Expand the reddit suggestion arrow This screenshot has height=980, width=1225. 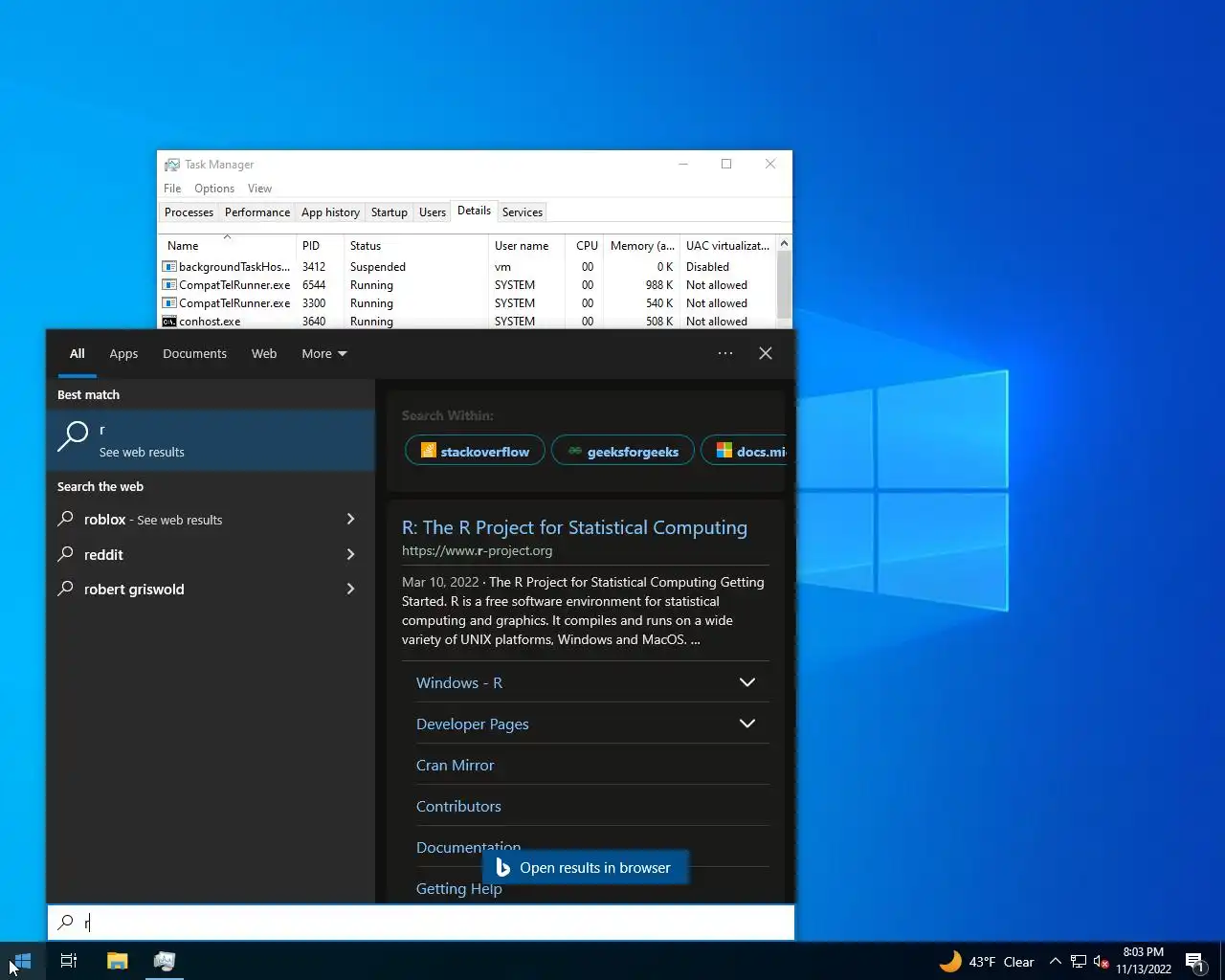(350, 555)
